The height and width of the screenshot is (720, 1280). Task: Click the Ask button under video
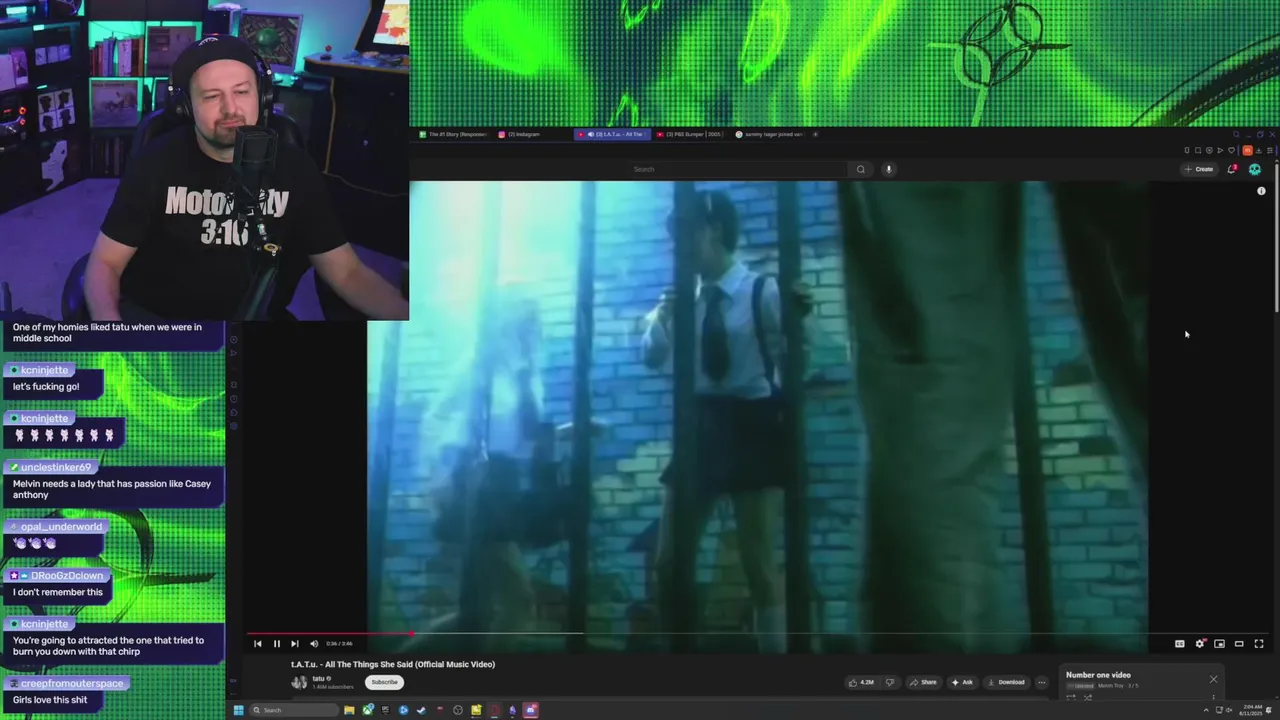pos(962,682)
